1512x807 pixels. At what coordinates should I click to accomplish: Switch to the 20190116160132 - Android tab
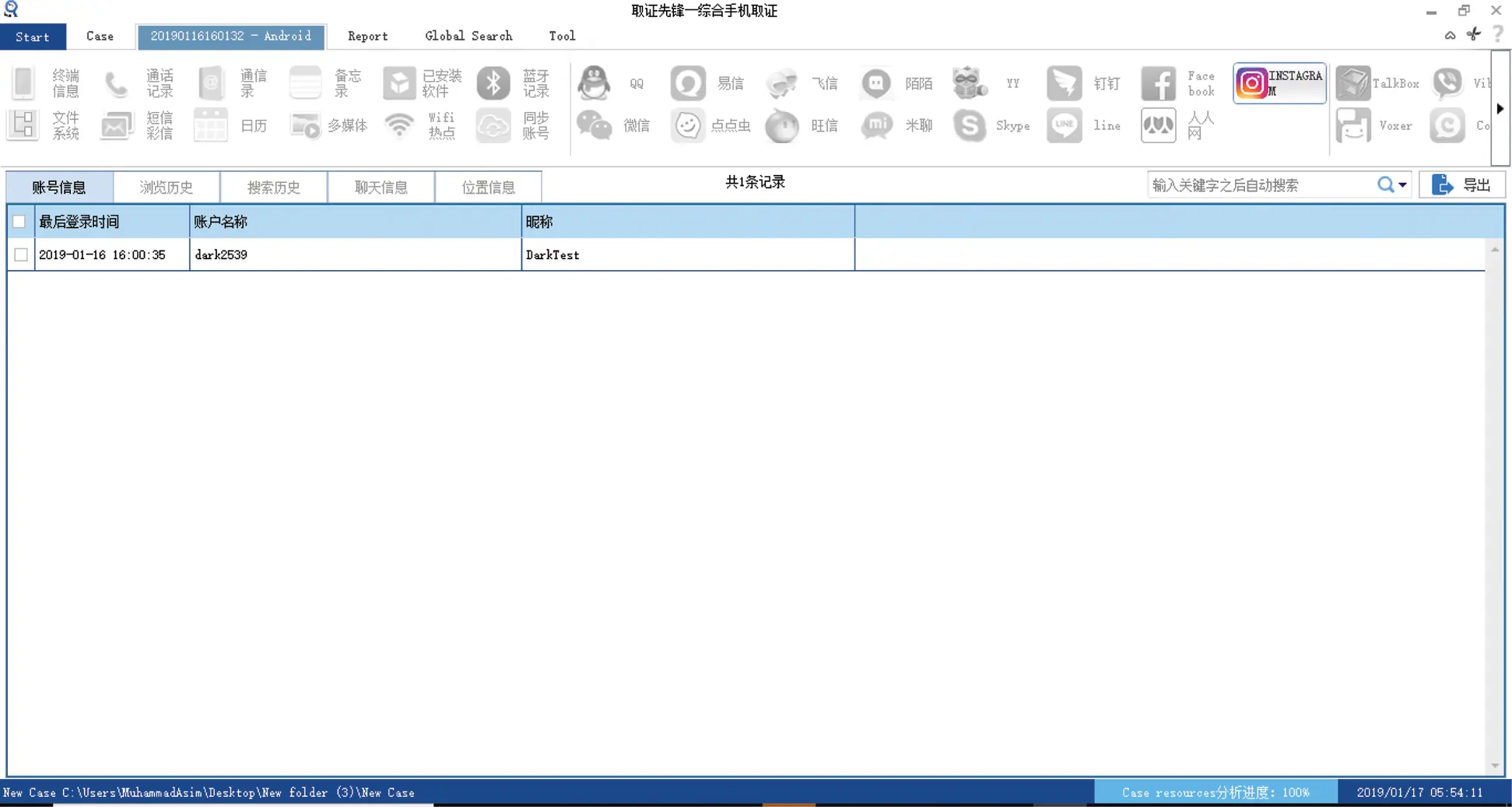click(231, 36)
